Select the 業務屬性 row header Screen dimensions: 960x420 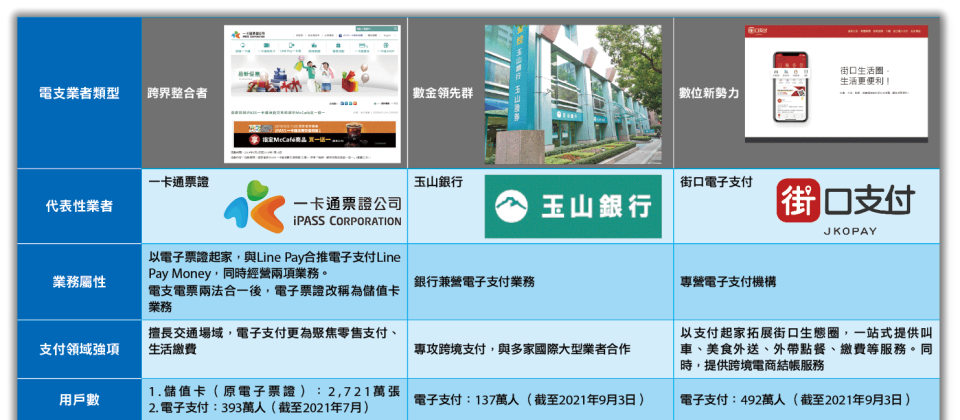tap(80, 282)
